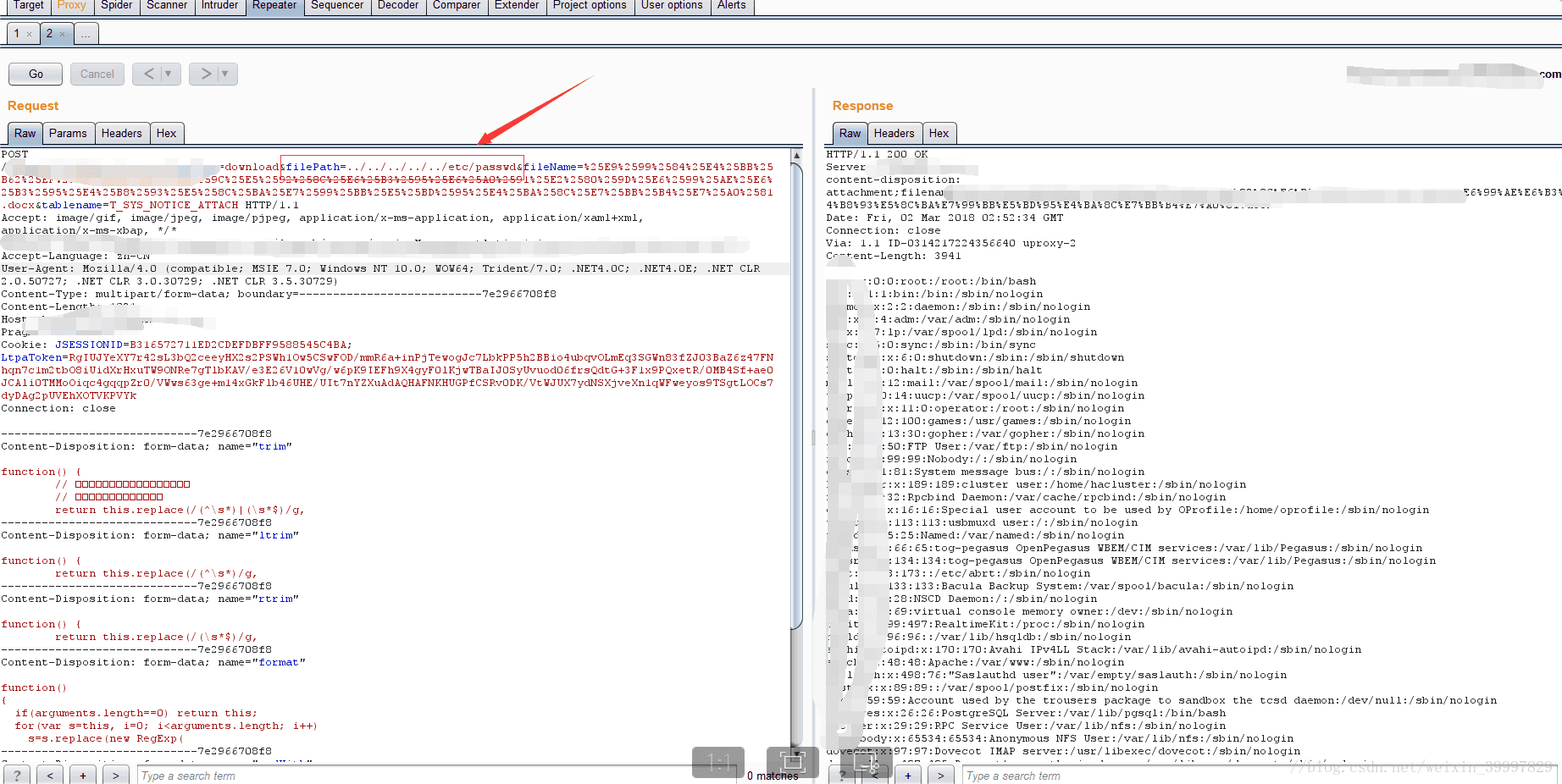The image size is (1562, 784).
Task: Find the previous match in the Request panel
Action: (x=50, y=775)
